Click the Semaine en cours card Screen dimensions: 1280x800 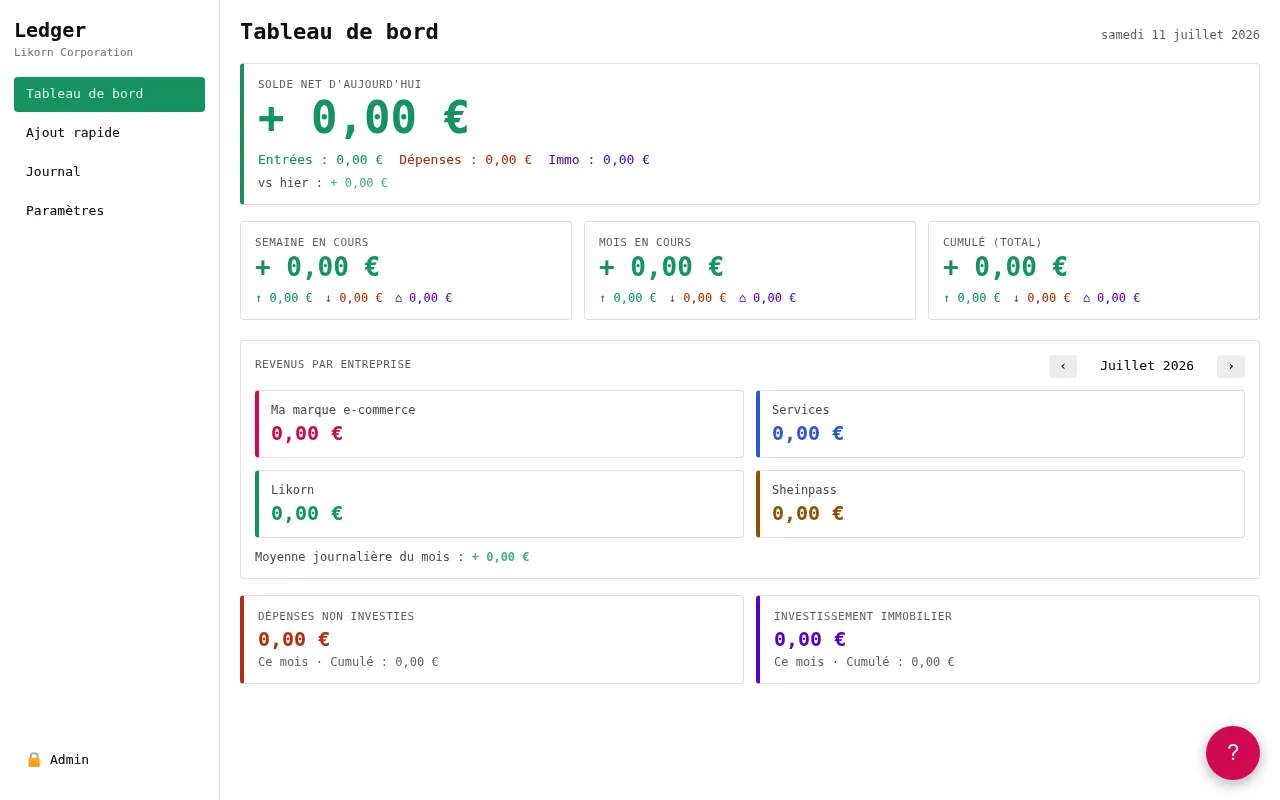pos(406,270)
